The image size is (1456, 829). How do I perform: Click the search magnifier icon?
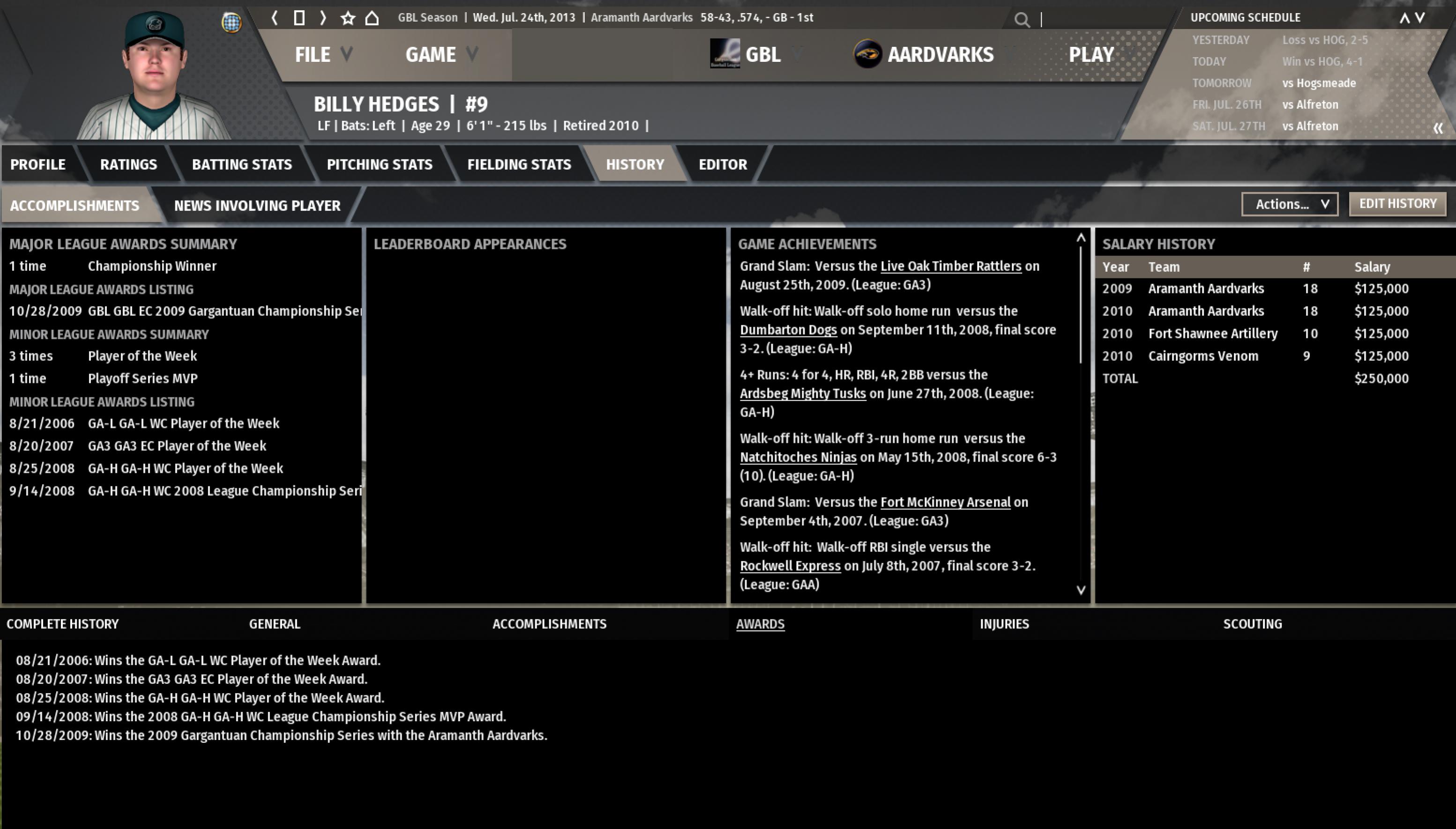[1022, 20]
